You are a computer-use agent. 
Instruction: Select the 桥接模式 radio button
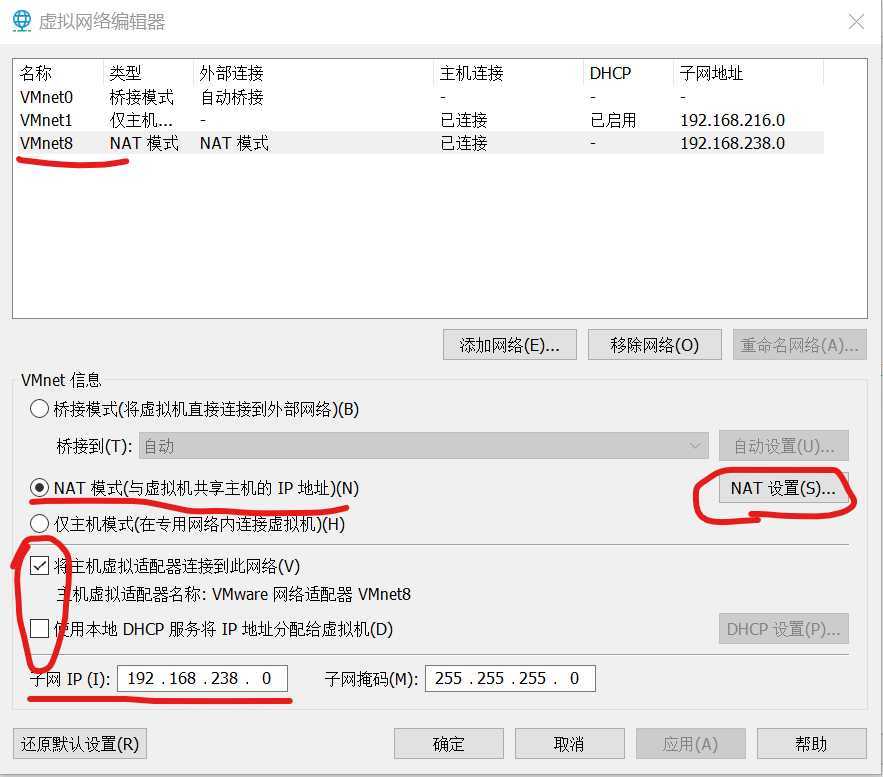click(39, 409)
